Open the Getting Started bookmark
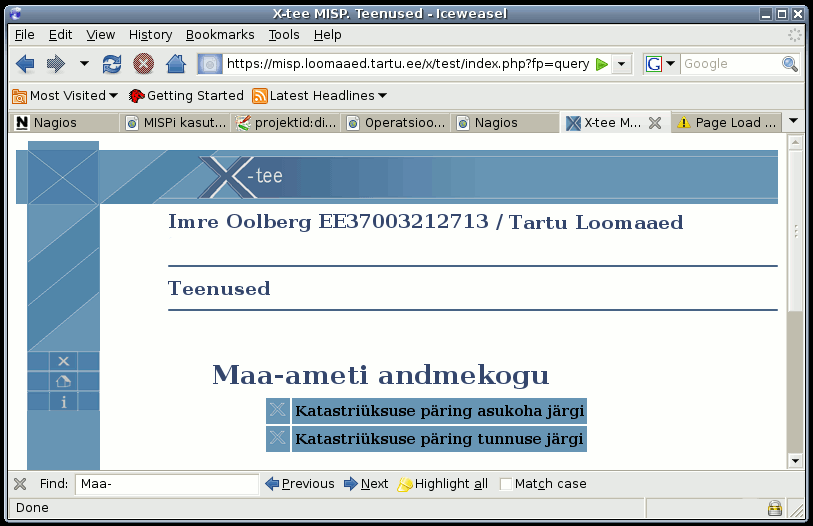This screenshot has height=526, width=813. (186, 96)
